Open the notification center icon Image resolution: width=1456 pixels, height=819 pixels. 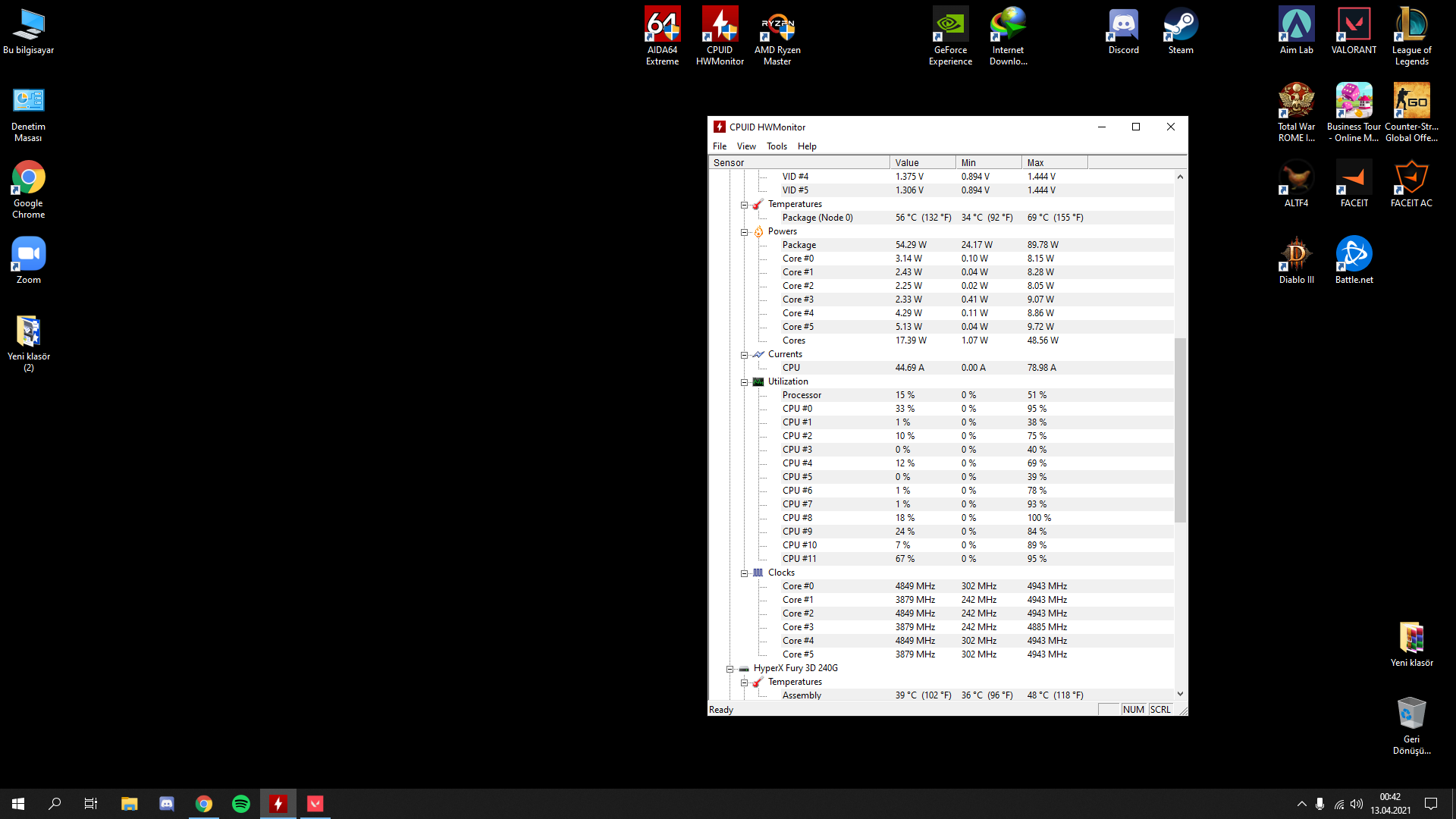tap(1431, 804)
